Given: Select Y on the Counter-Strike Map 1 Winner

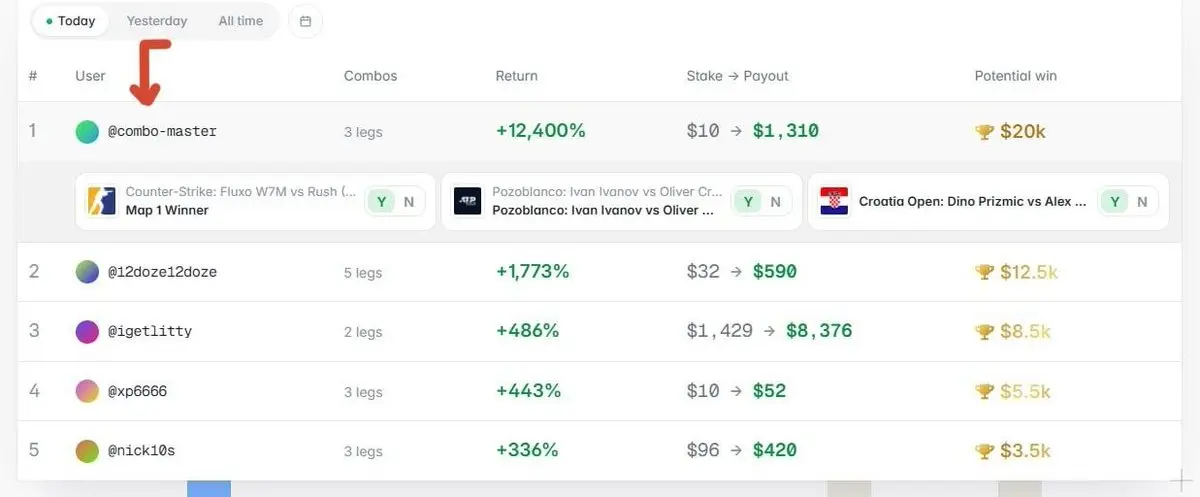Looking at the screenshot, I should pos(381,201).
